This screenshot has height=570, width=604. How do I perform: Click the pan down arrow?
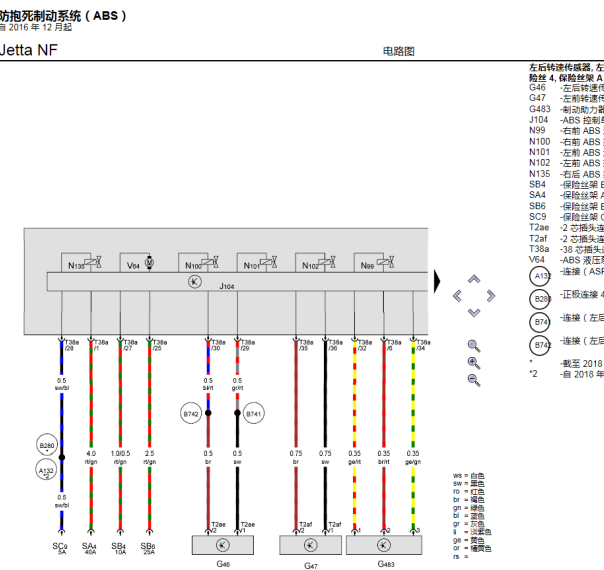point(474,312)
